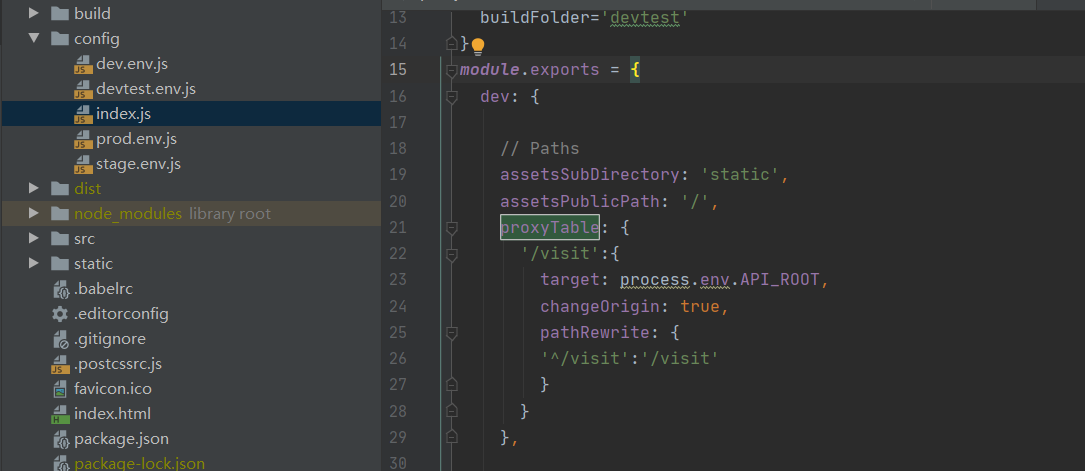Click the config folder icon

pyautogui.click(x=60, y=39)
